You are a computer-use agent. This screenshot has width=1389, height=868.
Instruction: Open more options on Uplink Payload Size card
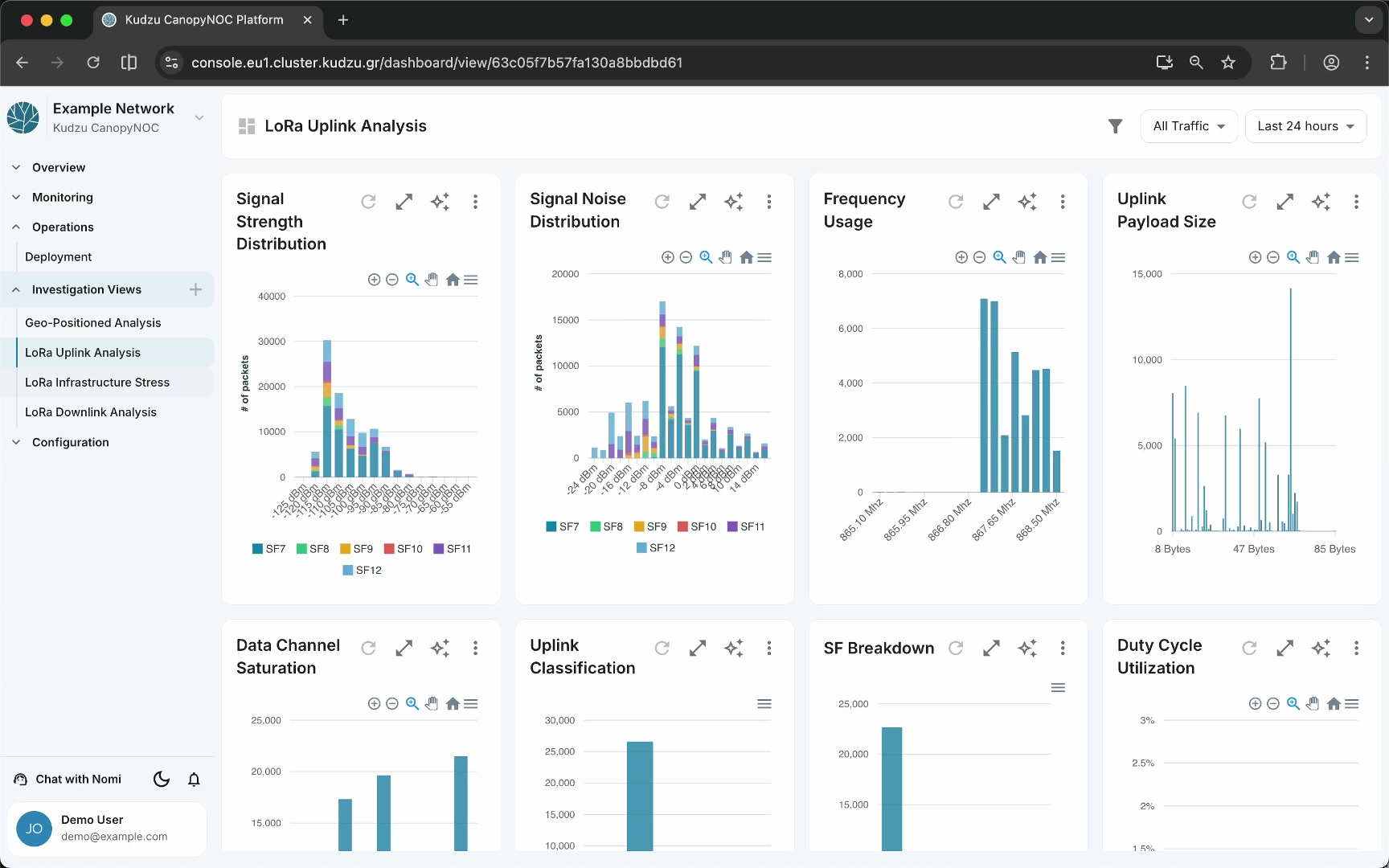pyautogui.click(x=1356, y=202)
